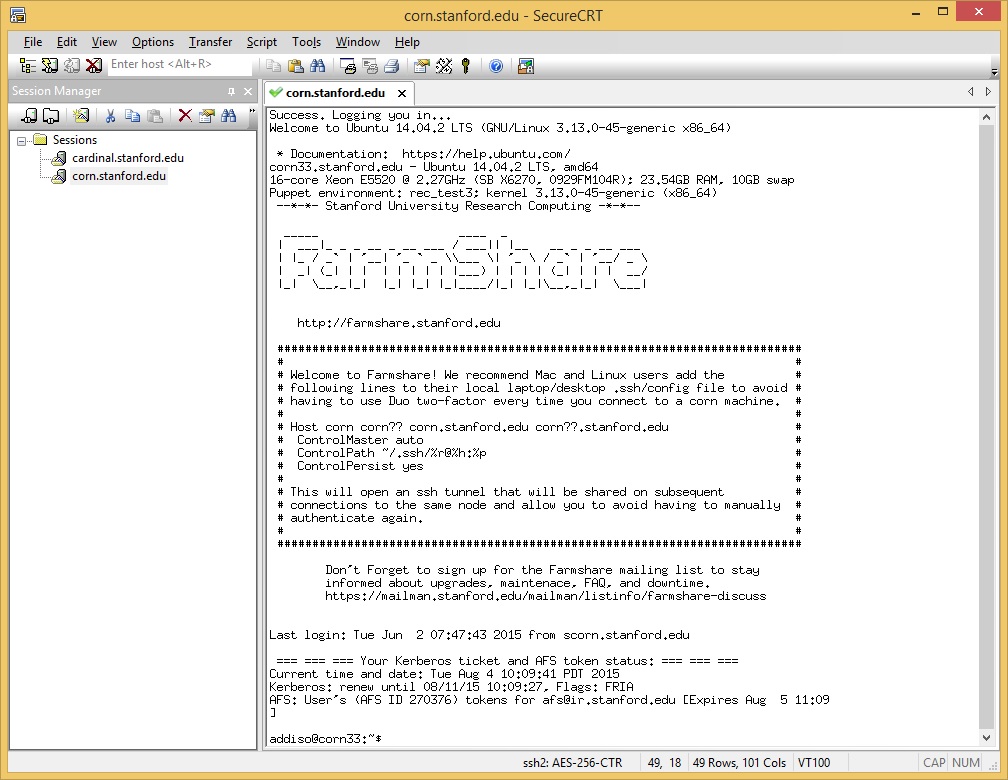Open the Script menu

[x=262, y=42]
